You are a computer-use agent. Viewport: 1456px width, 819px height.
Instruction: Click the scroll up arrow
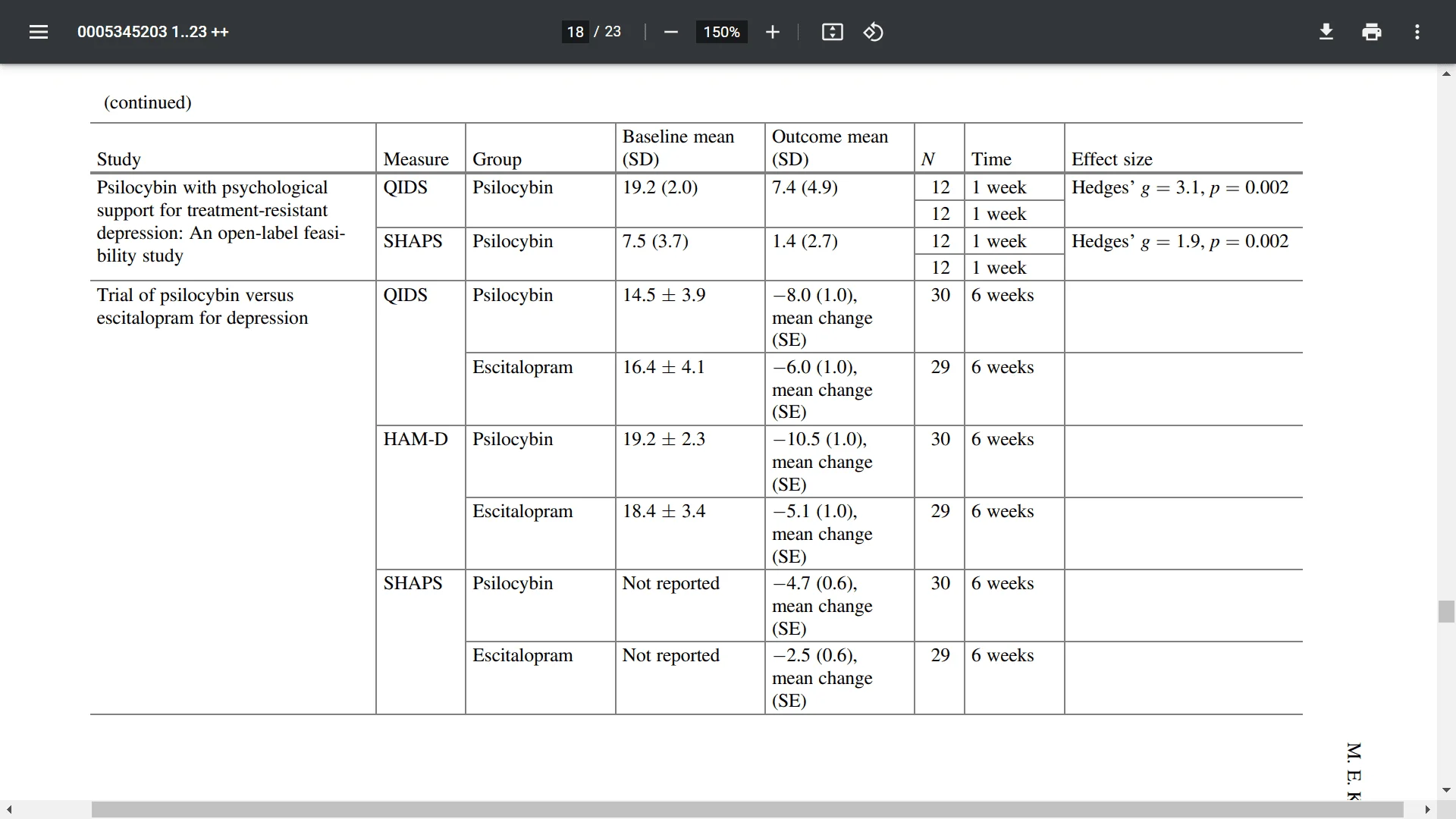coord(1446,74)
